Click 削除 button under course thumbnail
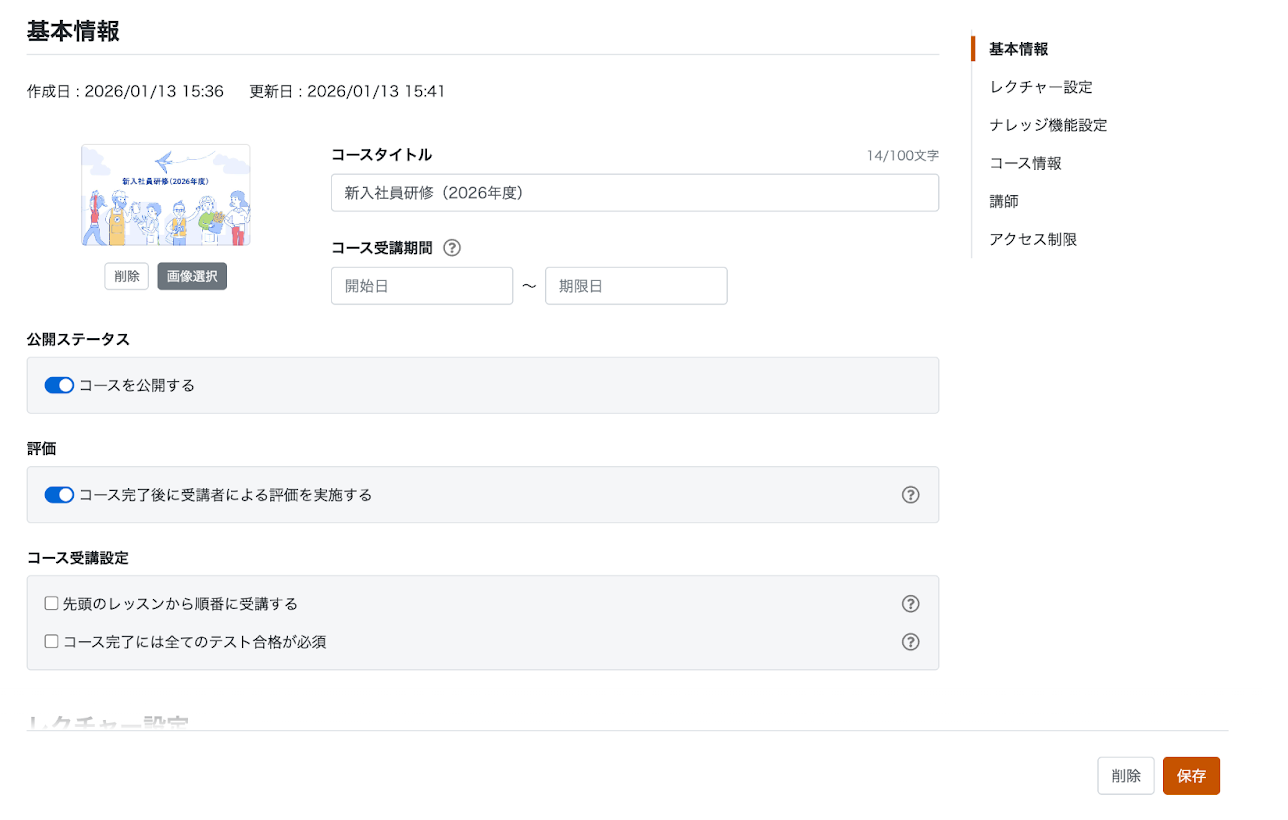Screen dimensions: 1288x820 click(x=127, y=276)
